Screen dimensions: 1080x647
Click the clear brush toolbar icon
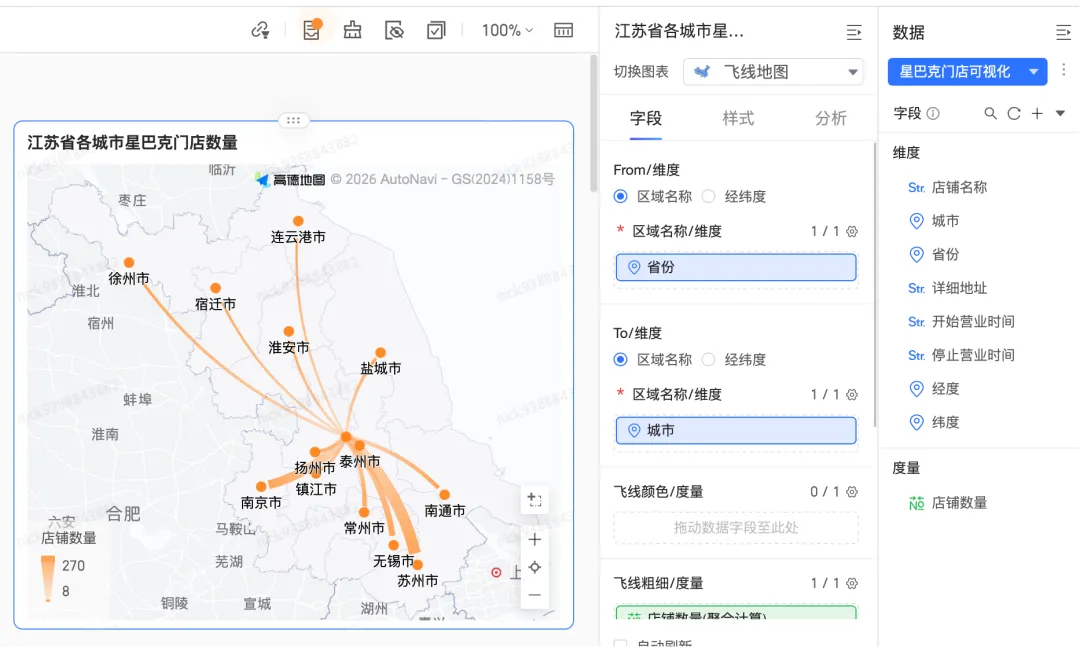[x=353, y=30]
